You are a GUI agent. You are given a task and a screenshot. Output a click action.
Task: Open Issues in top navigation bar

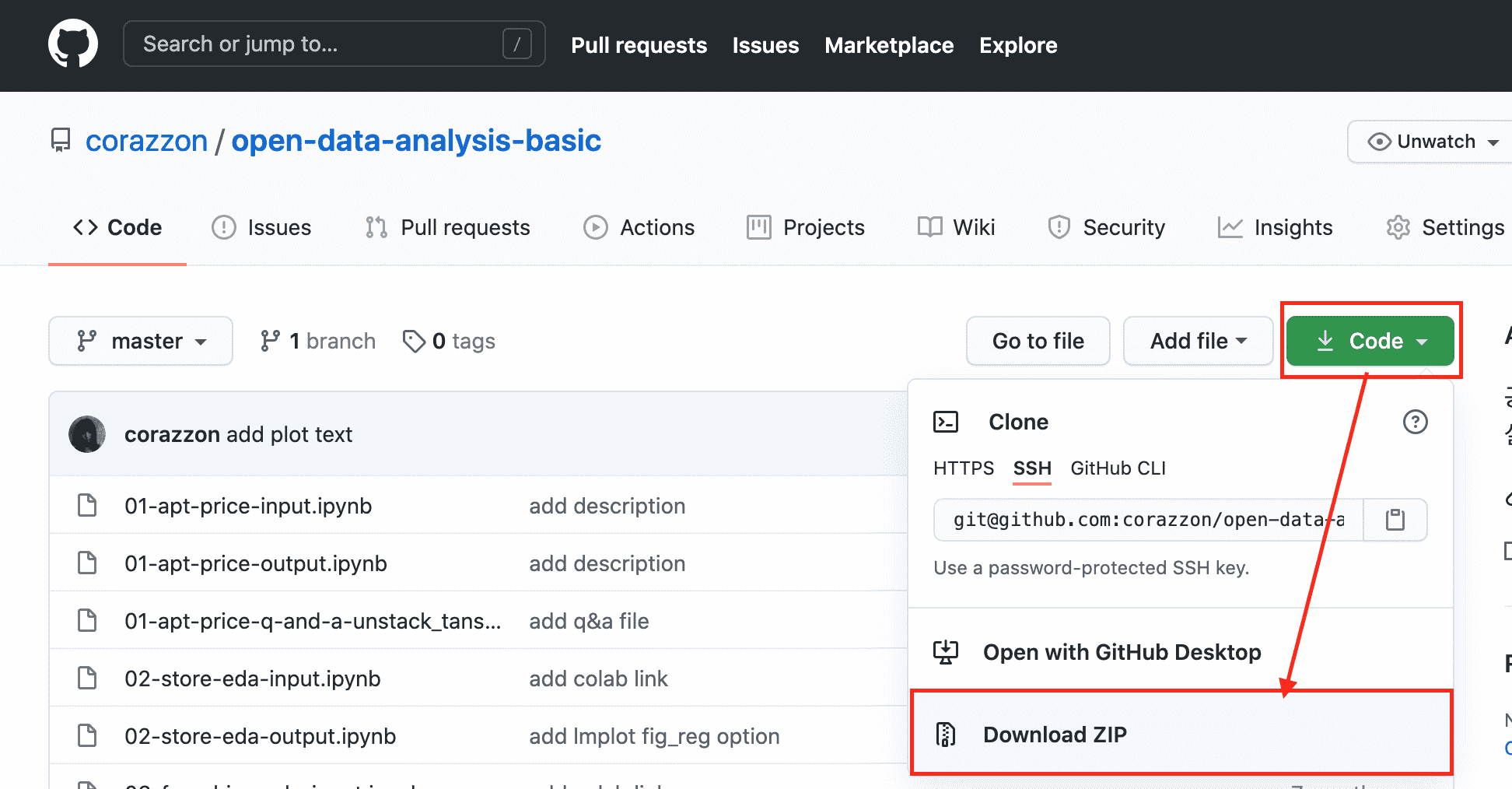(x=765, y=45)
